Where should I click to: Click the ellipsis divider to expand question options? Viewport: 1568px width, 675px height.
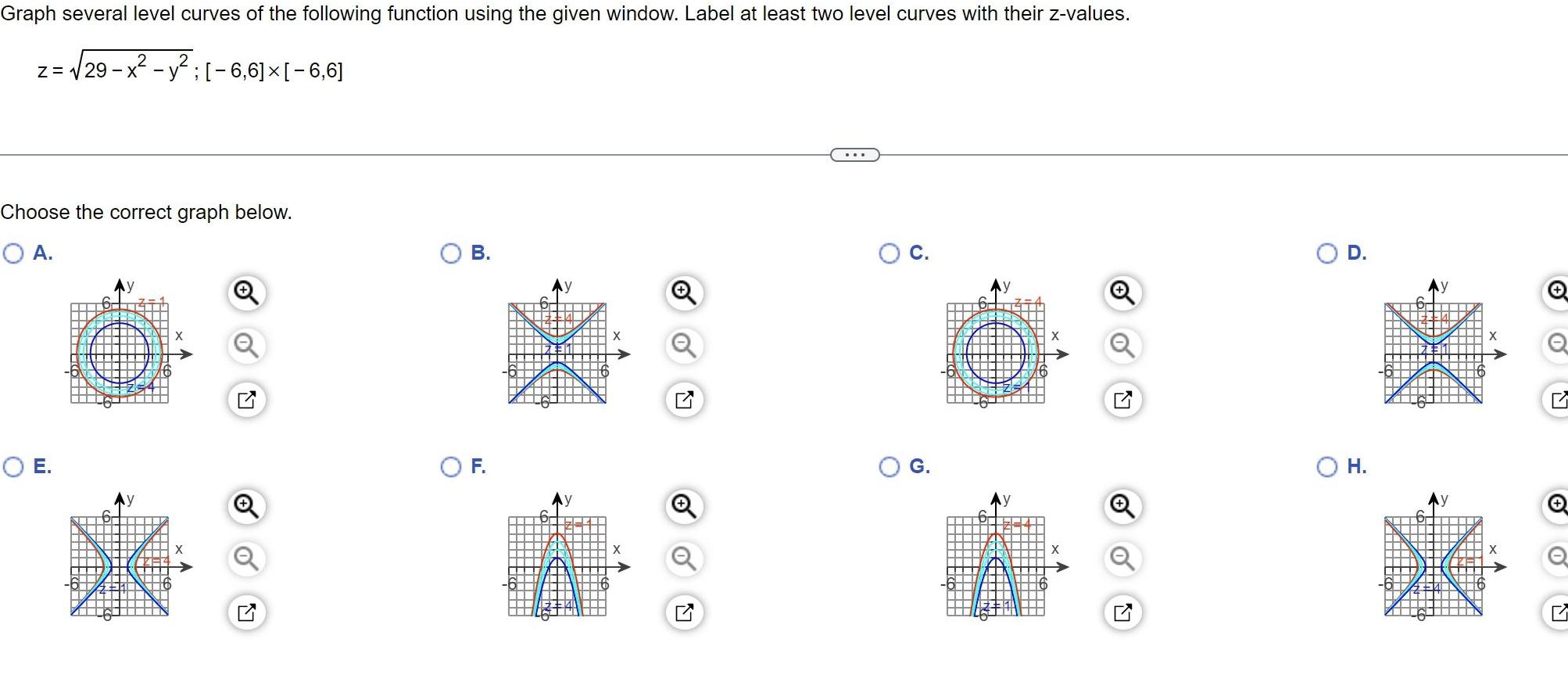coord(854,154)
